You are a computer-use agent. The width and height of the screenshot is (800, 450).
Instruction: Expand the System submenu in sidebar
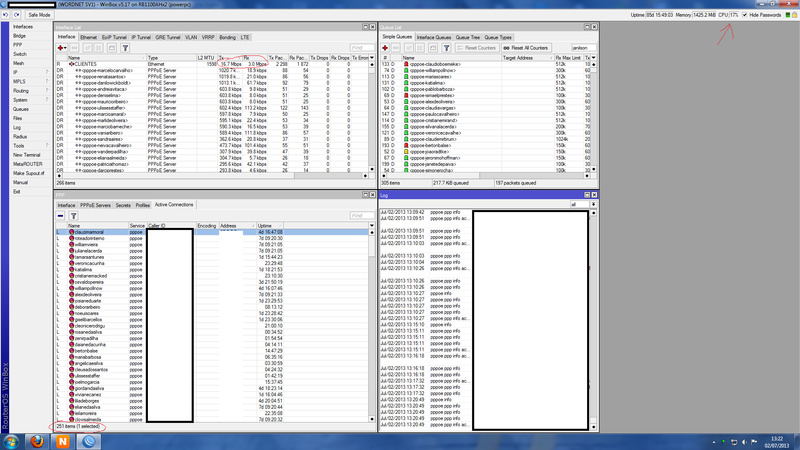pyautogui.click(x=31, y=100)
